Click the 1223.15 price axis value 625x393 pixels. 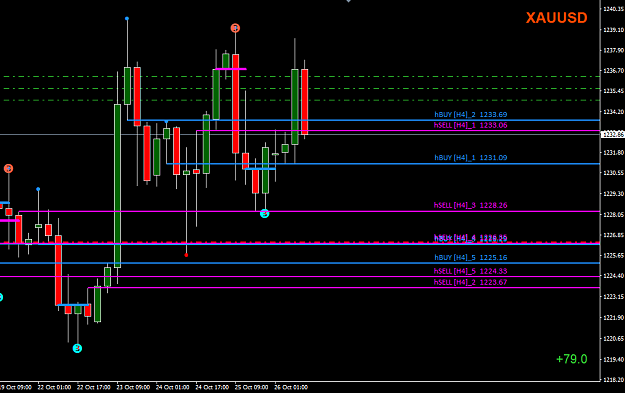point(614,297)
